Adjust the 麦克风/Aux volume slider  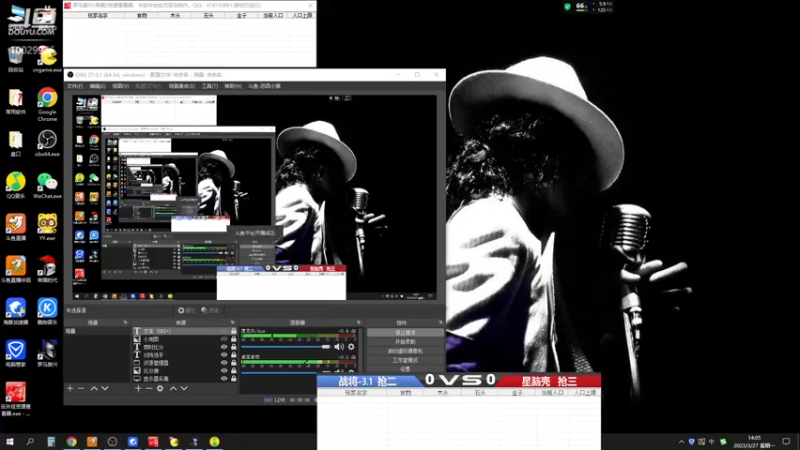tap(286, 347)
